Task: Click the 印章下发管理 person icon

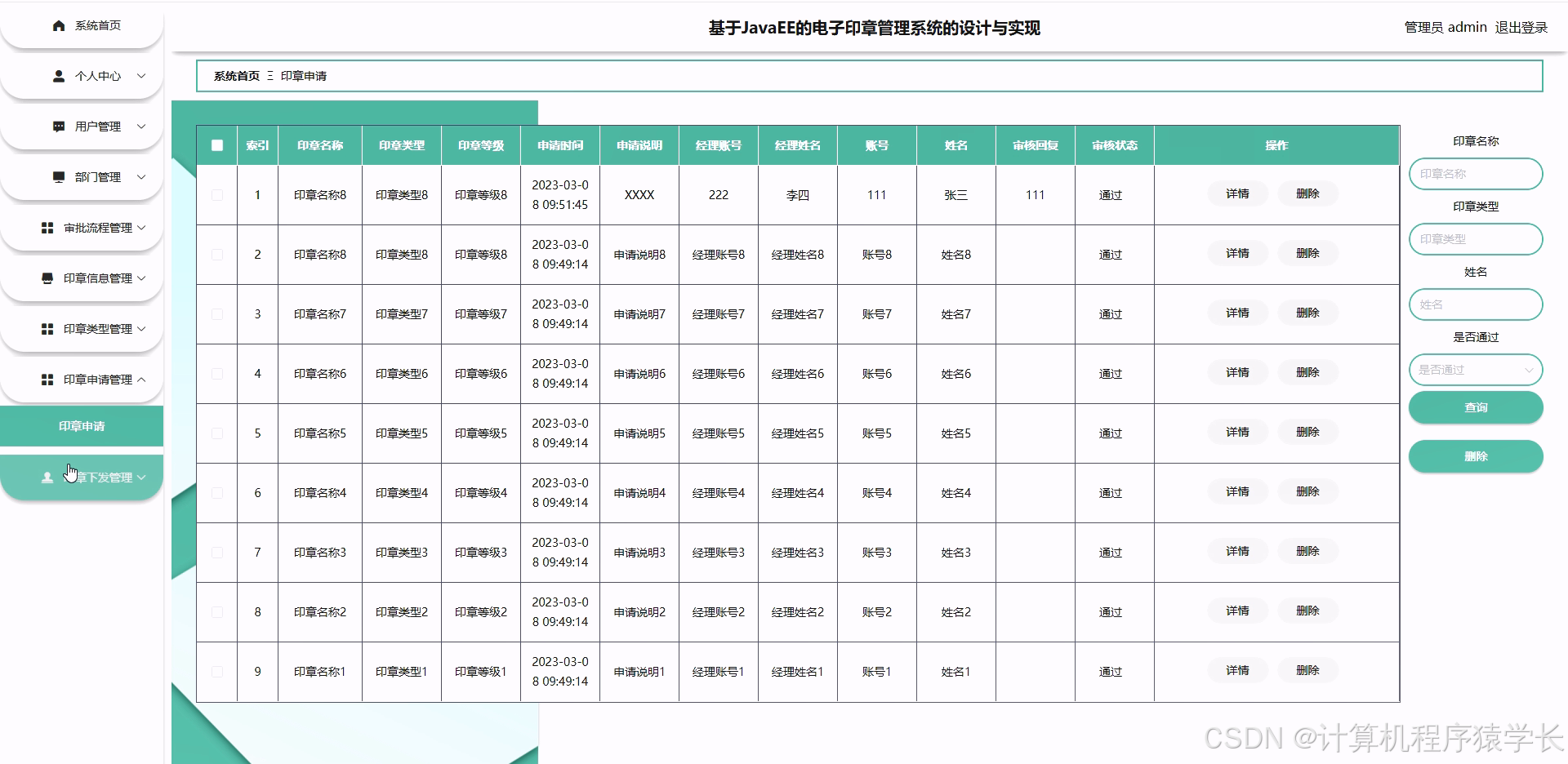Action: coord(47,477)
